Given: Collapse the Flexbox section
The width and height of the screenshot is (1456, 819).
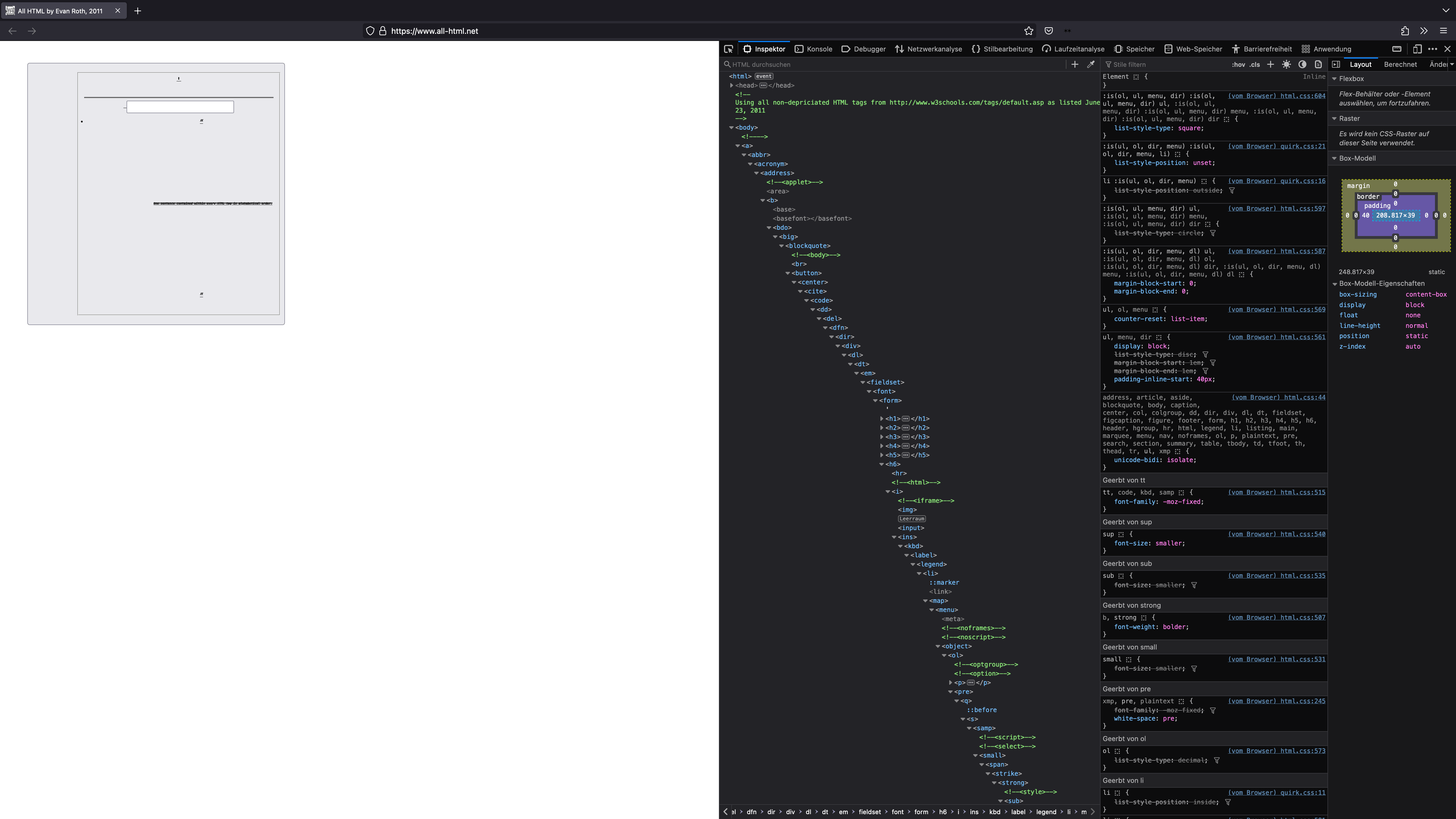Looking at the screenshot, I should click(1335, 79).
